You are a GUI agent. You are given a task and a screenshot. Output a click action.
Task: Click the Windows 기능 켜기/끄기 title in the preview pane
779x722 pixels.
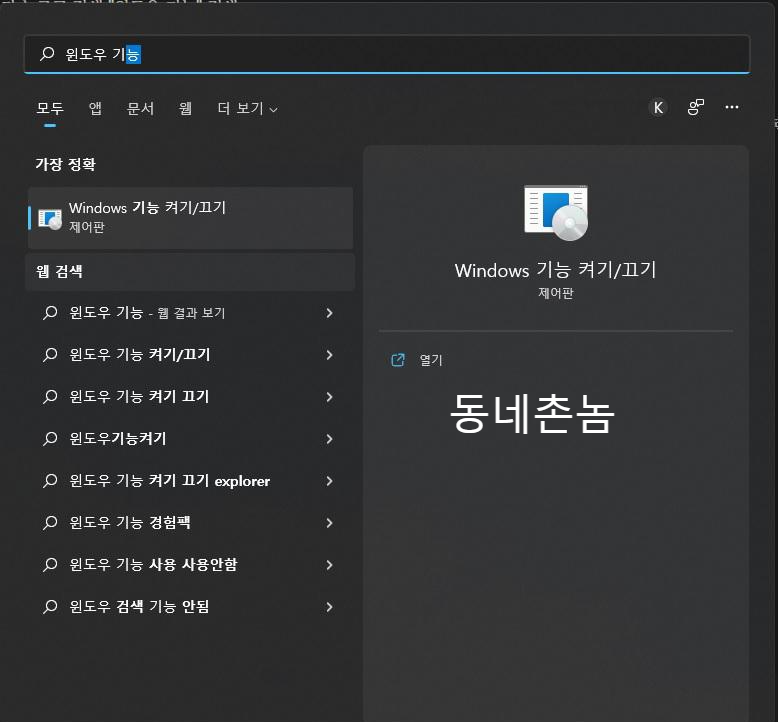click(556, 270)
